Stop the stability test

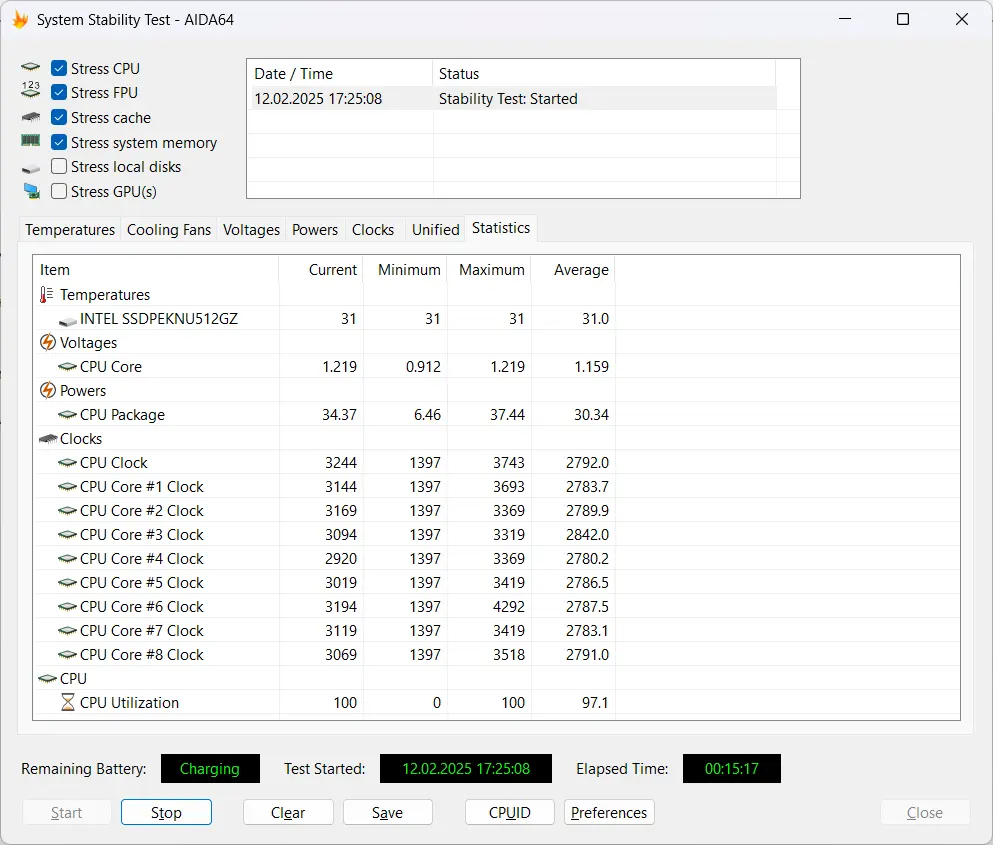(x=166, y=812)
